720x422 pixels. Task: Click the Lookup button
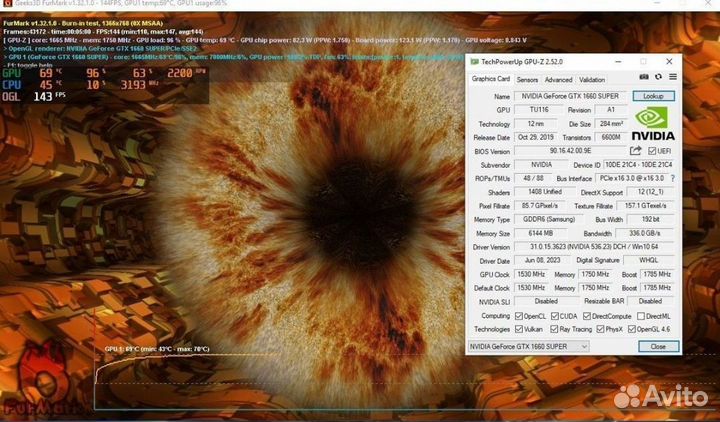pos(653,96)
